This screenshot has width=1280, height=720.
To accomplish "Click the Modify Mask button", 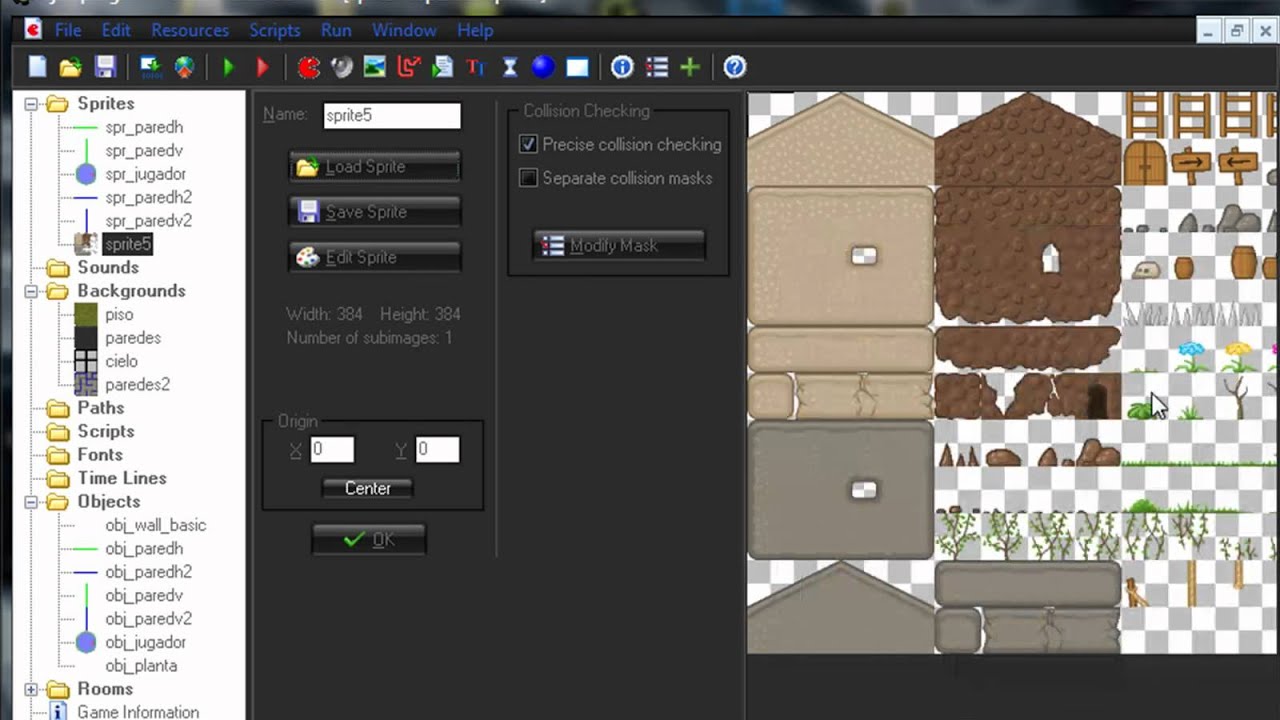I will [619, 246].
